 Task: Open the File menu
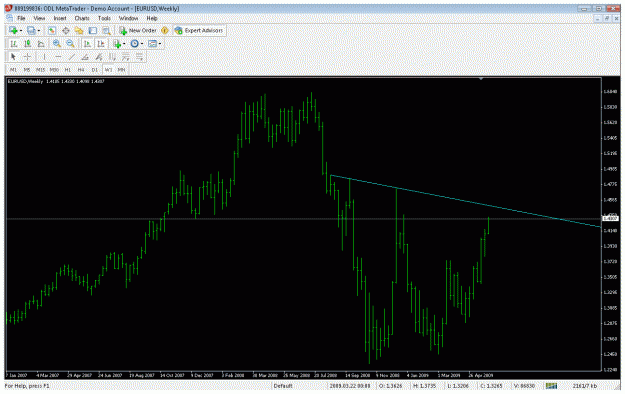(x=21, y=18)
